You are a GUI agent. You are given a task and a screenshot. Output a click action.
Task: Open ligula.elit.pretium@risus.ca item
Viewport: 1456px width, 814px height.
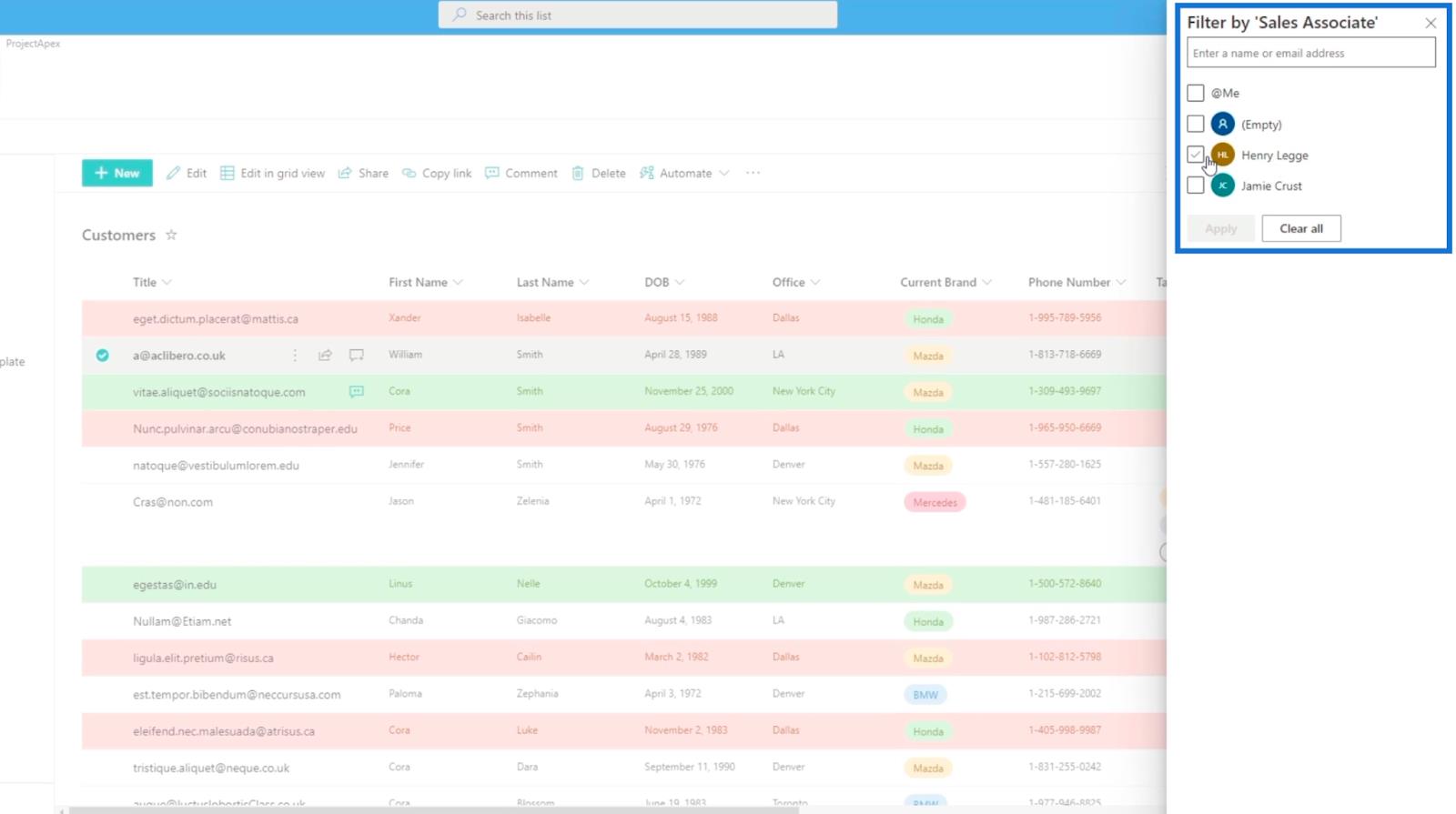point(203,658)
